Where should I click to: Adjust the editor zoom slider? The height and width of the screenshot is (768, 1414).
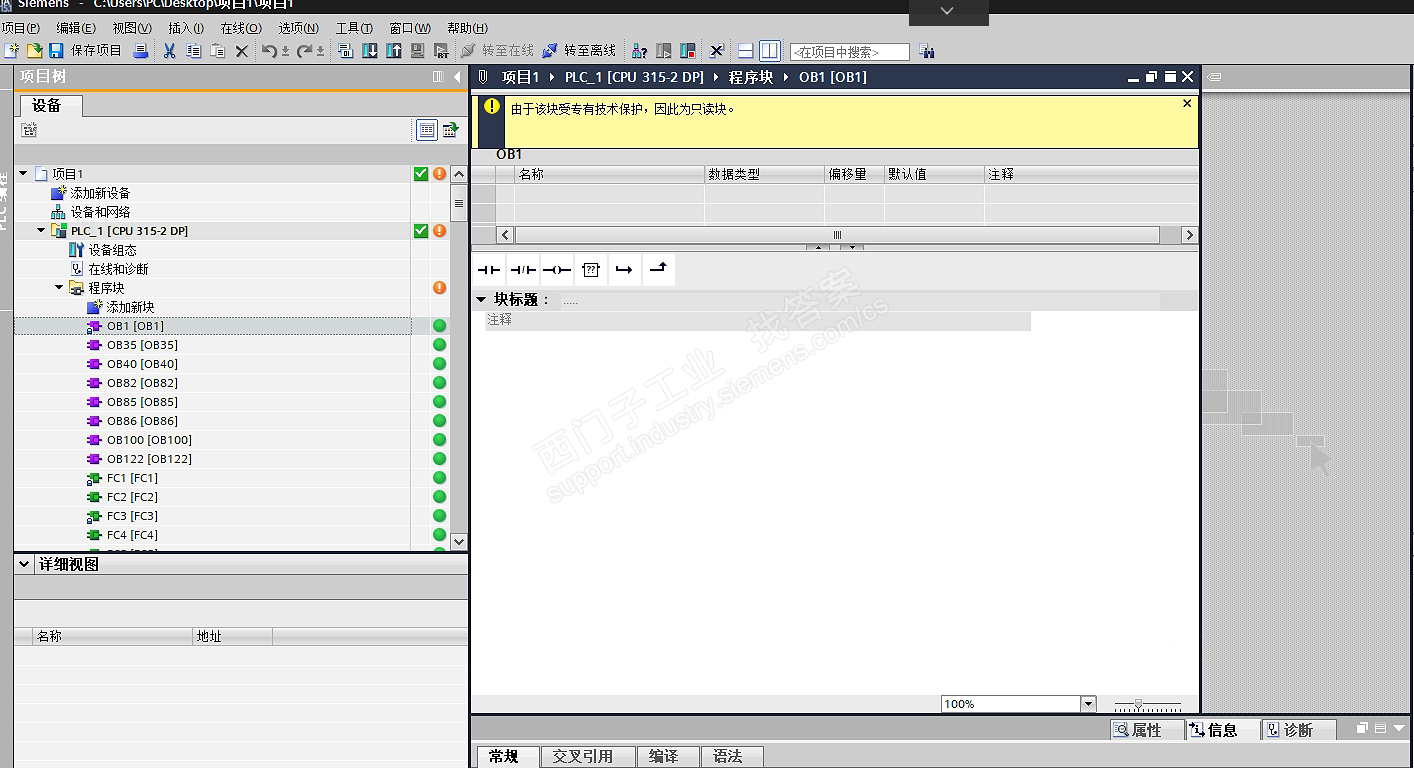[x=1148, y=705]
